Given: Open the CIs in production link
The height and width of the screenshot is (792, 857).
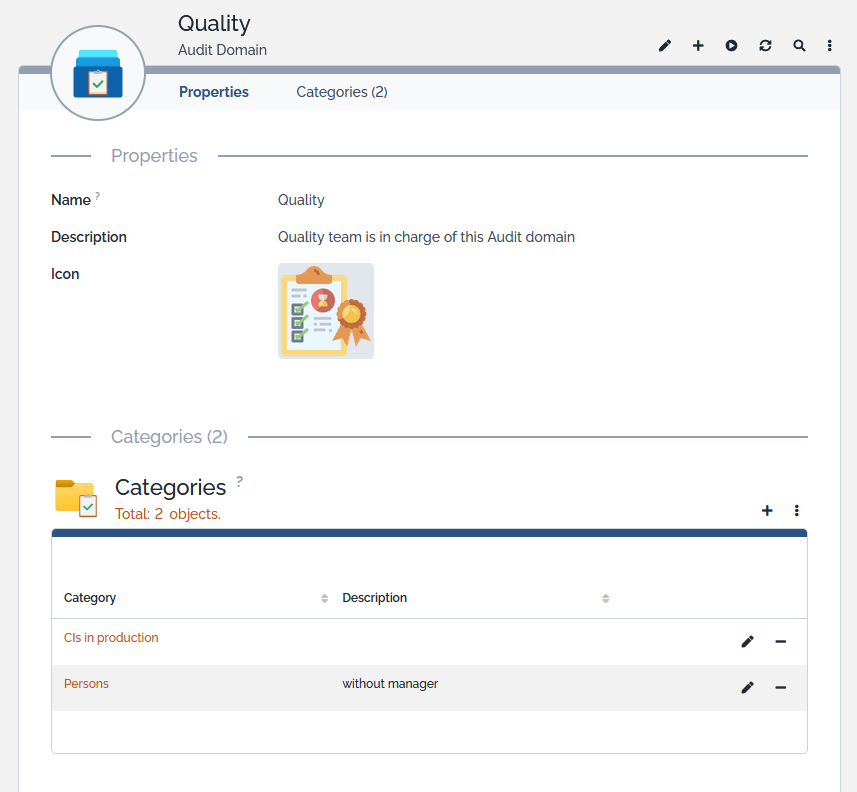Looking at the screenshot, I should (x=111, y=638).
